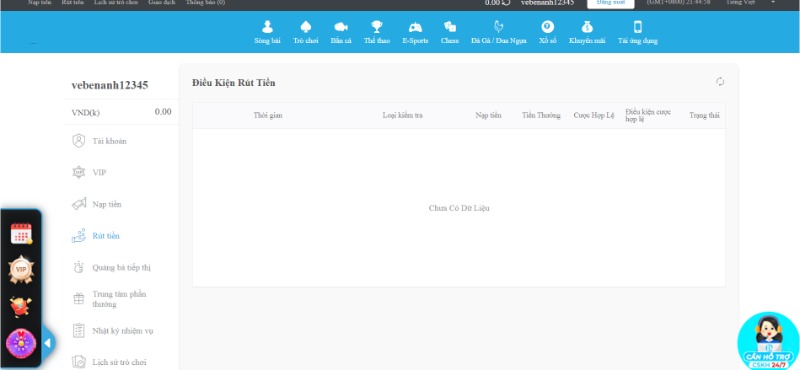The height and width of the screenshot is (370, 800).
Task: Open the calendar check-in floating icon
Action: [21, 234]
